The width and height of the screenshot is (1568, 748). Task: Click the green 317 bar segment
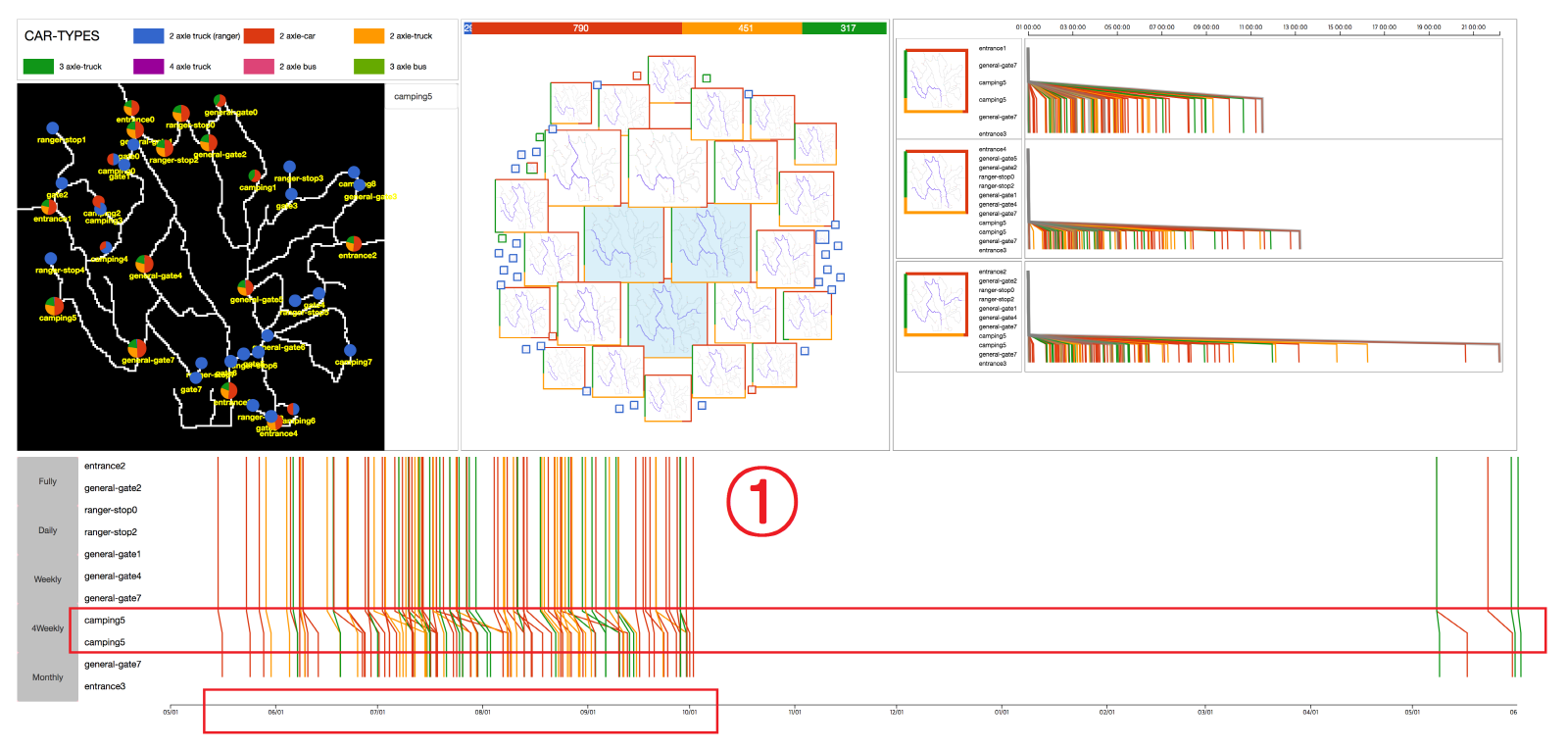[845, 28]
